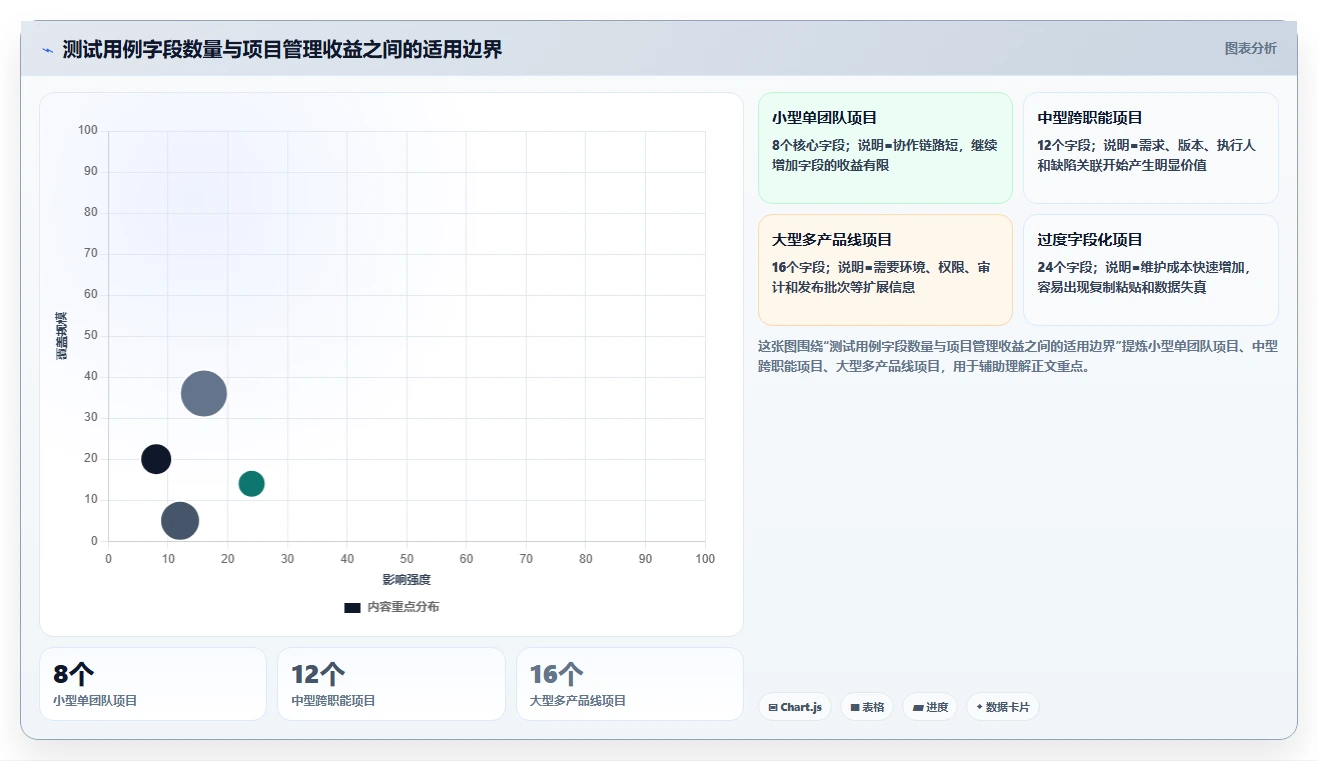Viewport: 1318px width, 761px height.
Task: Select the Chart.js tag chip
Action: tap(795, 707)
